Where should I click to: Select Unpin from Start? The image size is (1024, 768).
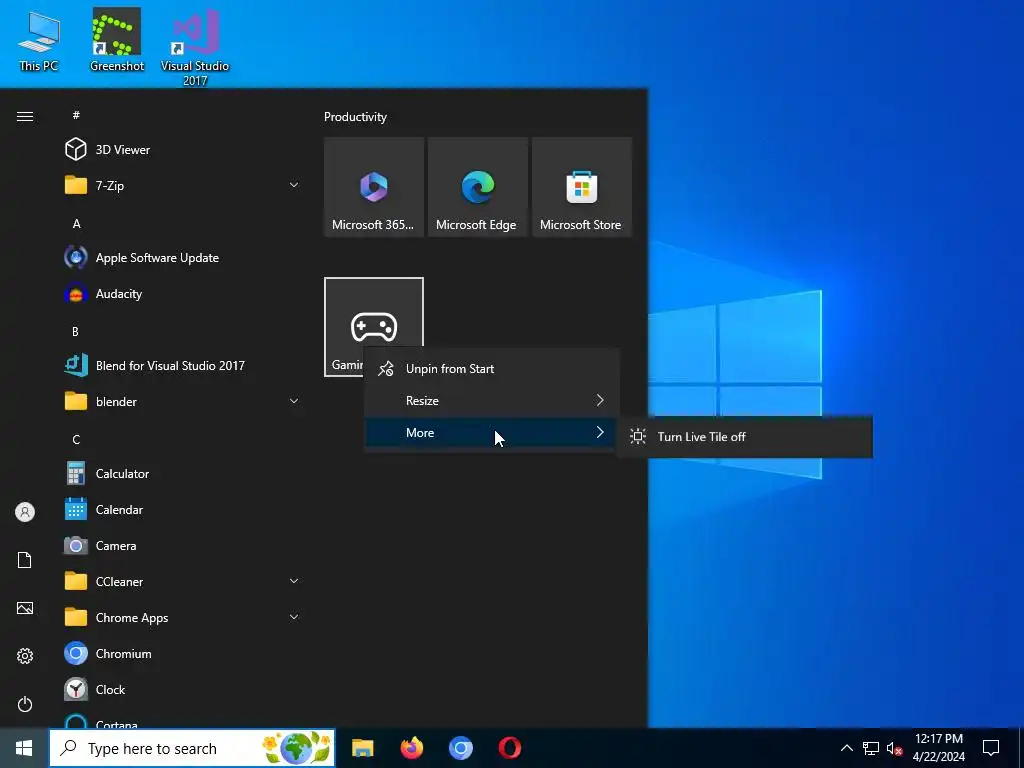click(x=491, y=369)
